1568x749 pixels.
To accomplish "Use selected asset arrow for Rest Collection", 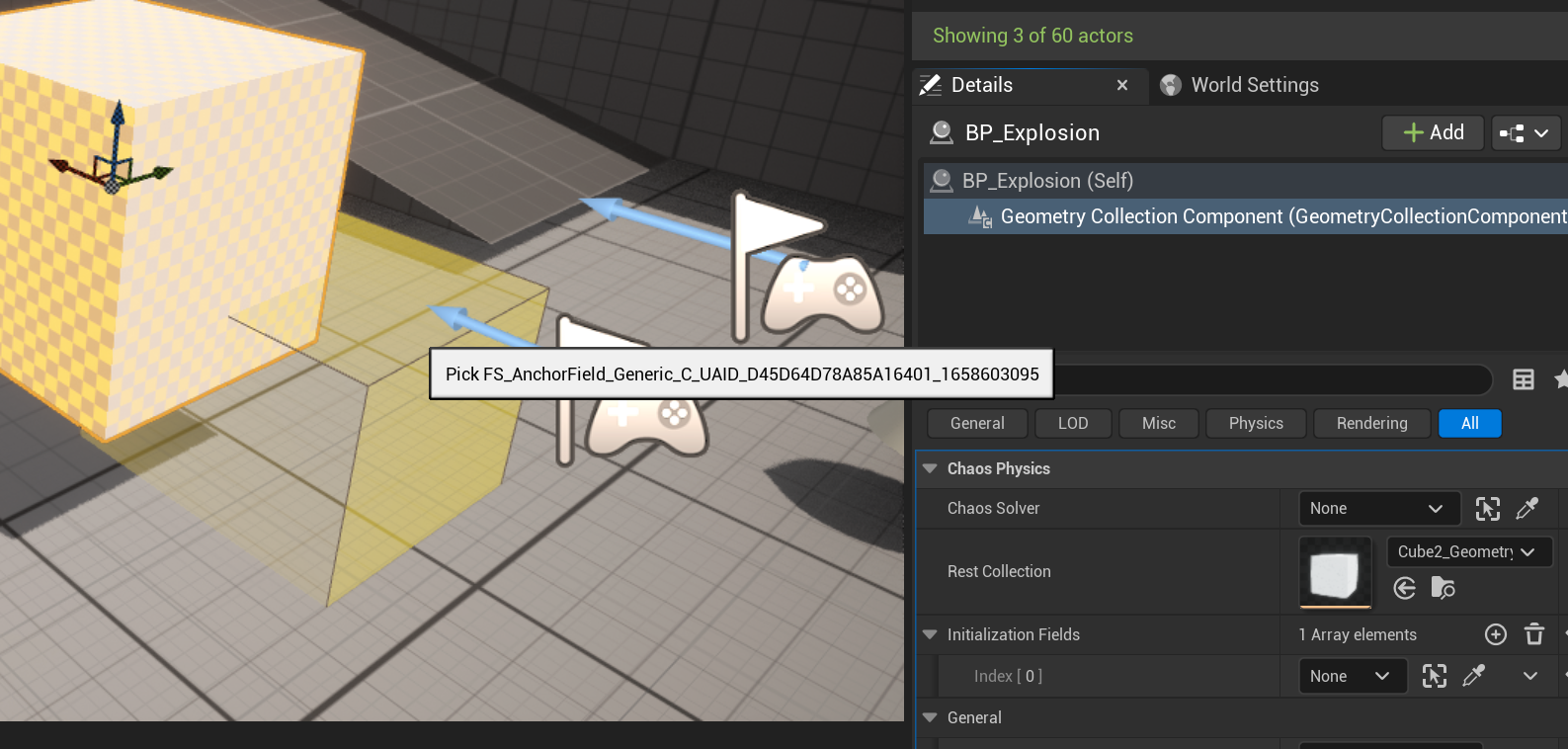I will [x=1405, y=589].
